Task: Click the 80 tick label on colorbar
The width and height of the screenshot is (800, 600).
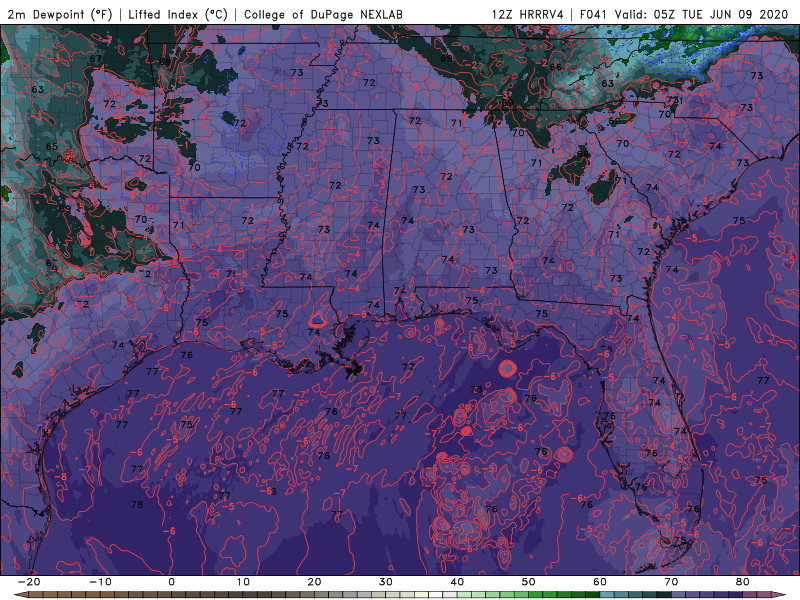Action: click(743, 582)
